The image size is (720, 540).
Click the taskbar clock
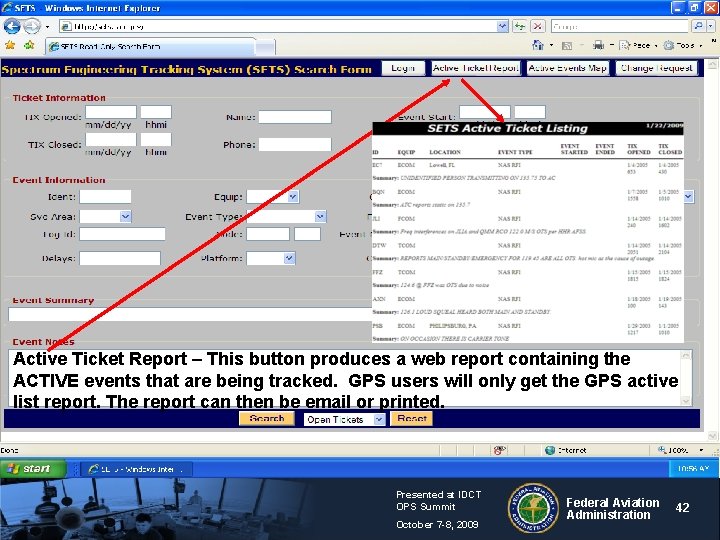[693, 468]
